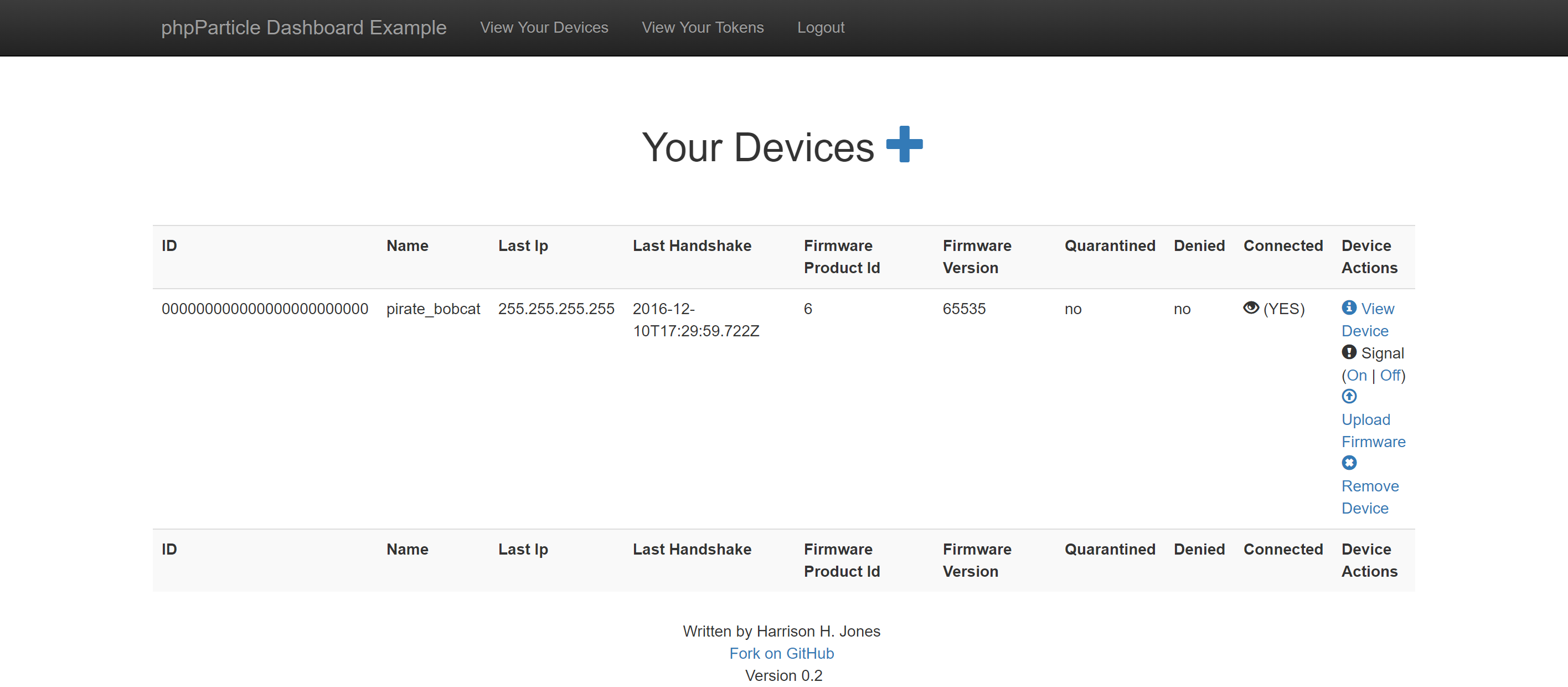Open the Fork on GitHub link
Viewport: 1568px width, 687px height.
pos(782,653)
